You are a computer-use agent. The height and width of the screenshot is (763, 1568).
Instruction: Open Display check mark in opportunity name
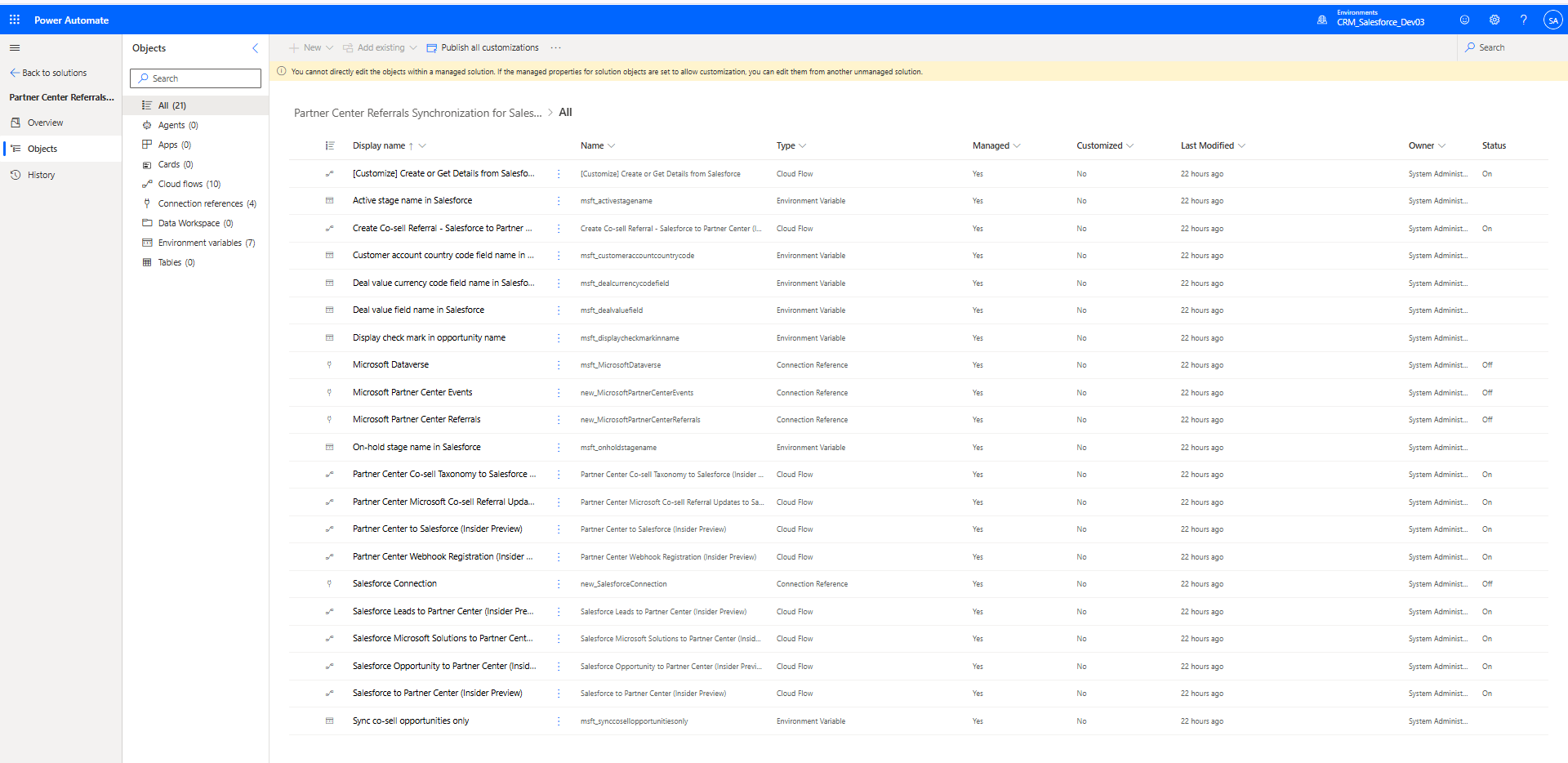(x=429, y=337)
